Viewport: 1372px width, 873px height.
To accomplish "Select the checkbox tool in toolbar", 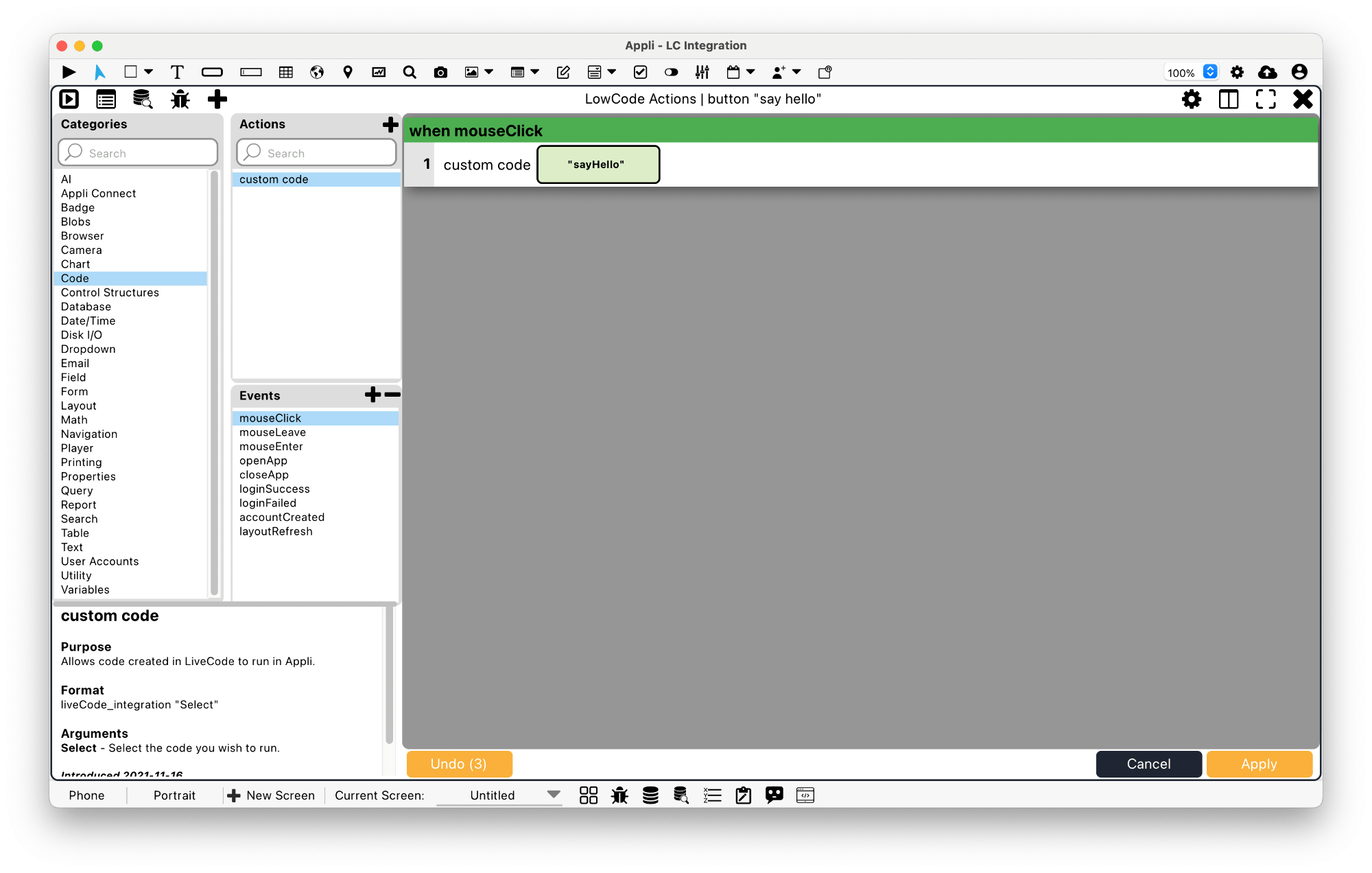I will [x=640, y=72].
